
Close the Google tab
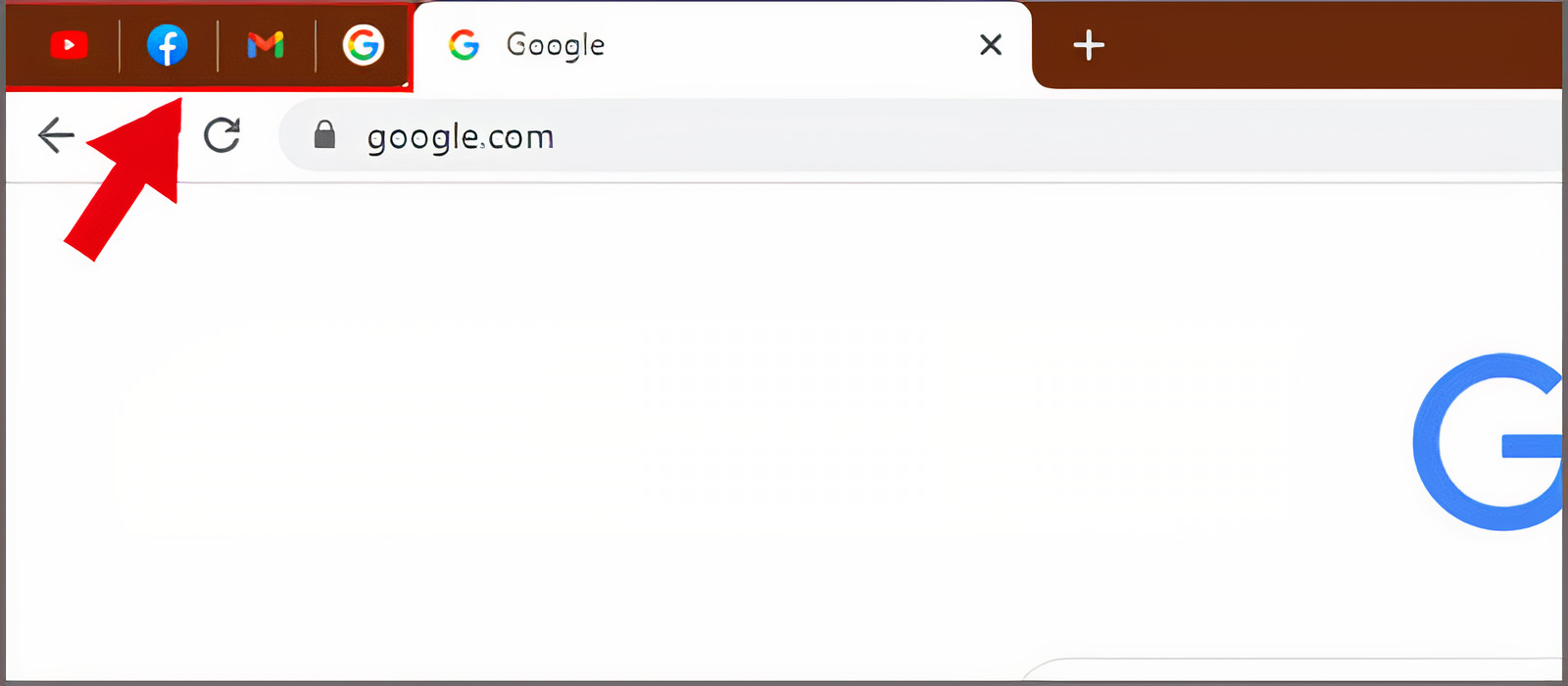tap(991, 45)
